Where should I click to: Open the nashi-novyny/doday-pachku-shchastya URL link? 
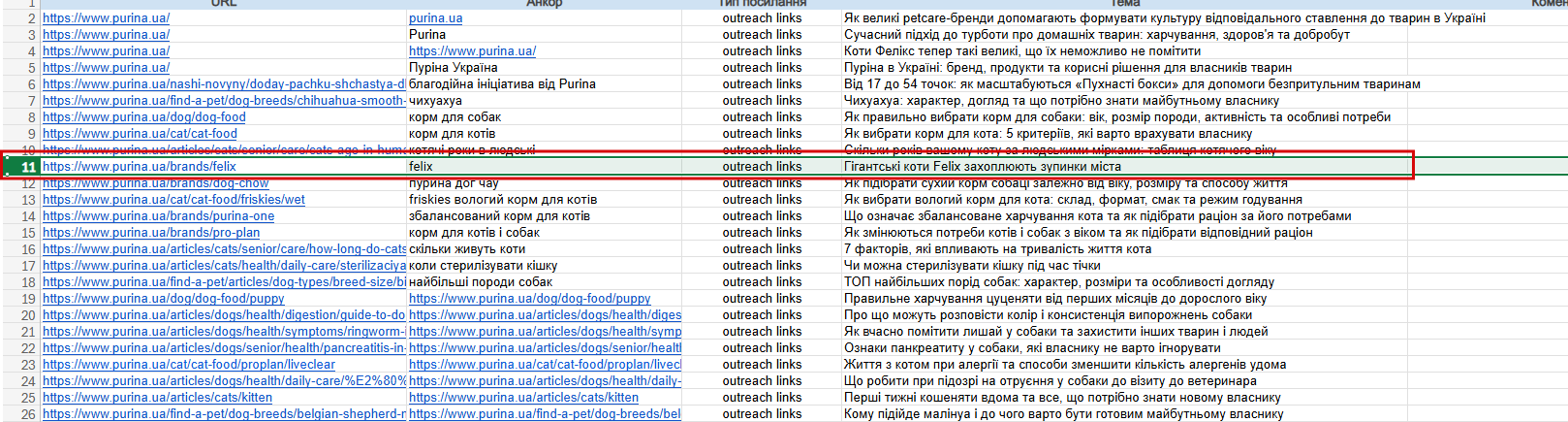pos(224,84)
